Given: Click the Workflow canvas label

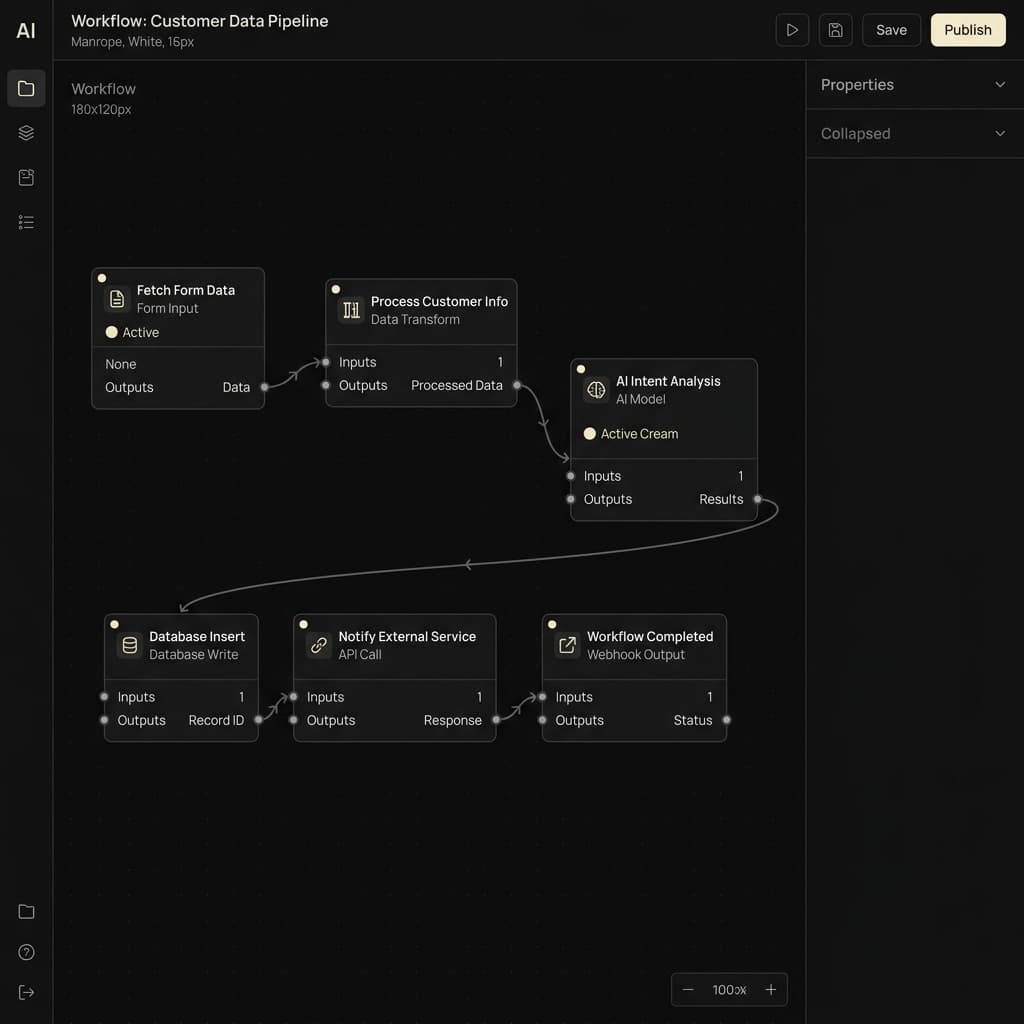Looking at the screenshot, I should coord(103,89).
